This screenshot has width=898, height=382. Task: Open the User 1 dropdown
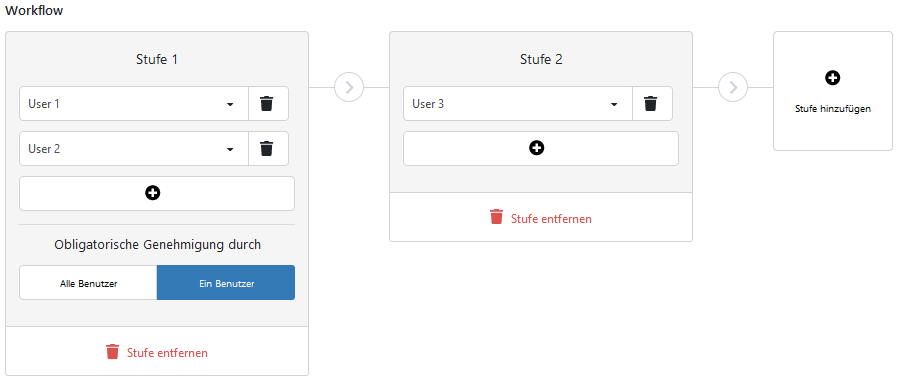click(134, 104)
